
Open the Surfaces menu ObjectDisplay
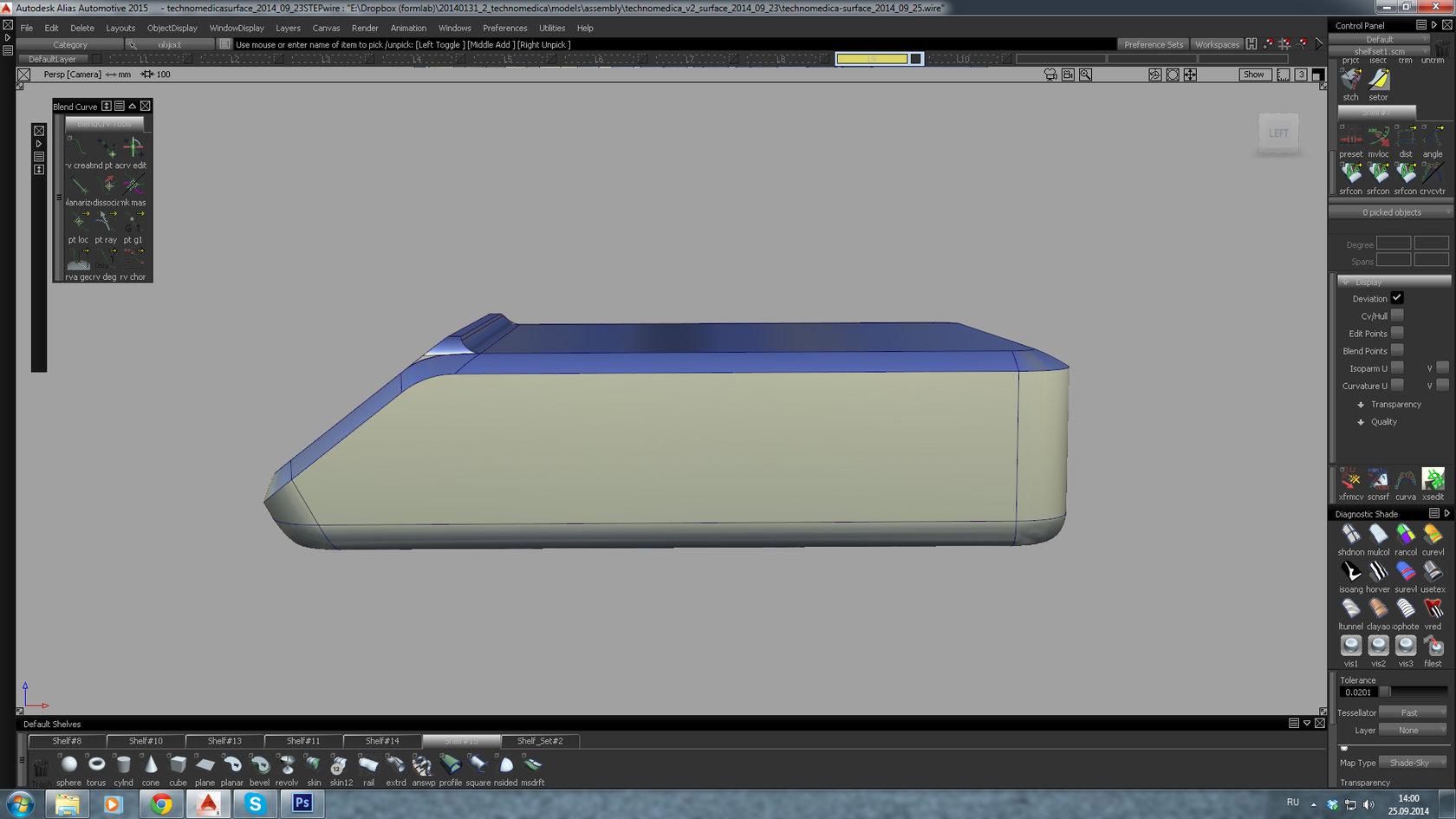[x=172, y=28]
